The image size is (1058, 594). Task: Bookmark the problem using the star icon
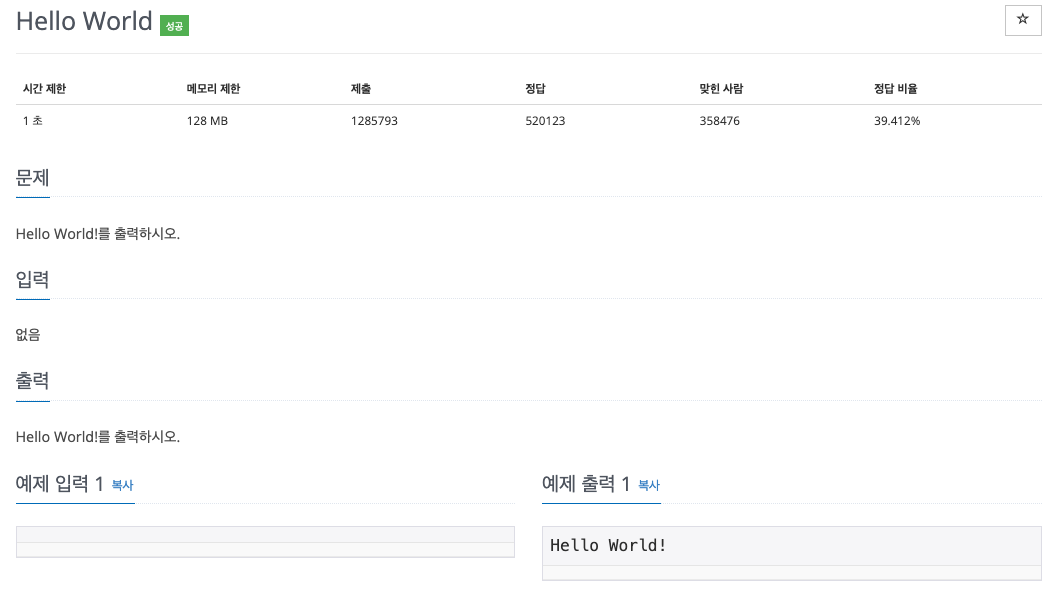[1022, 20]
